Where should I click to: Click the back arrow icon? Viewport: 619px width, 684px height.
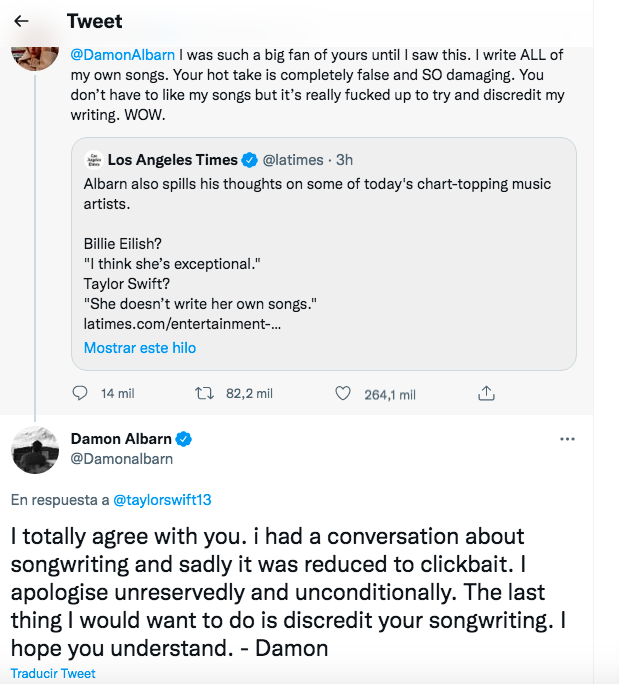click(22, 21)
